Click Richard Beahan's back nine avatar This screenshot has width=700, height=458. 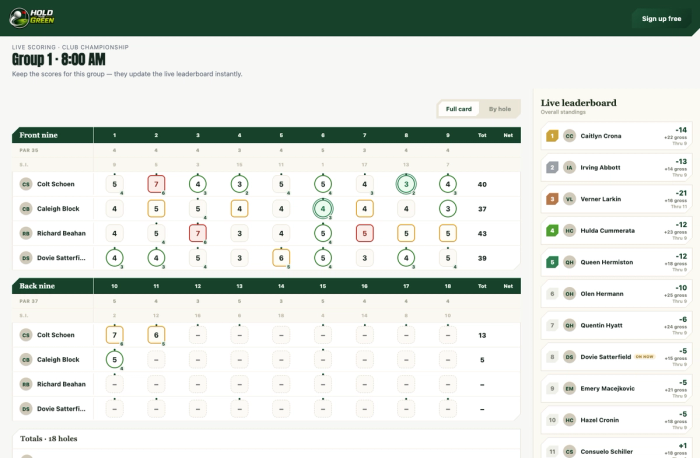coord(26,384)
